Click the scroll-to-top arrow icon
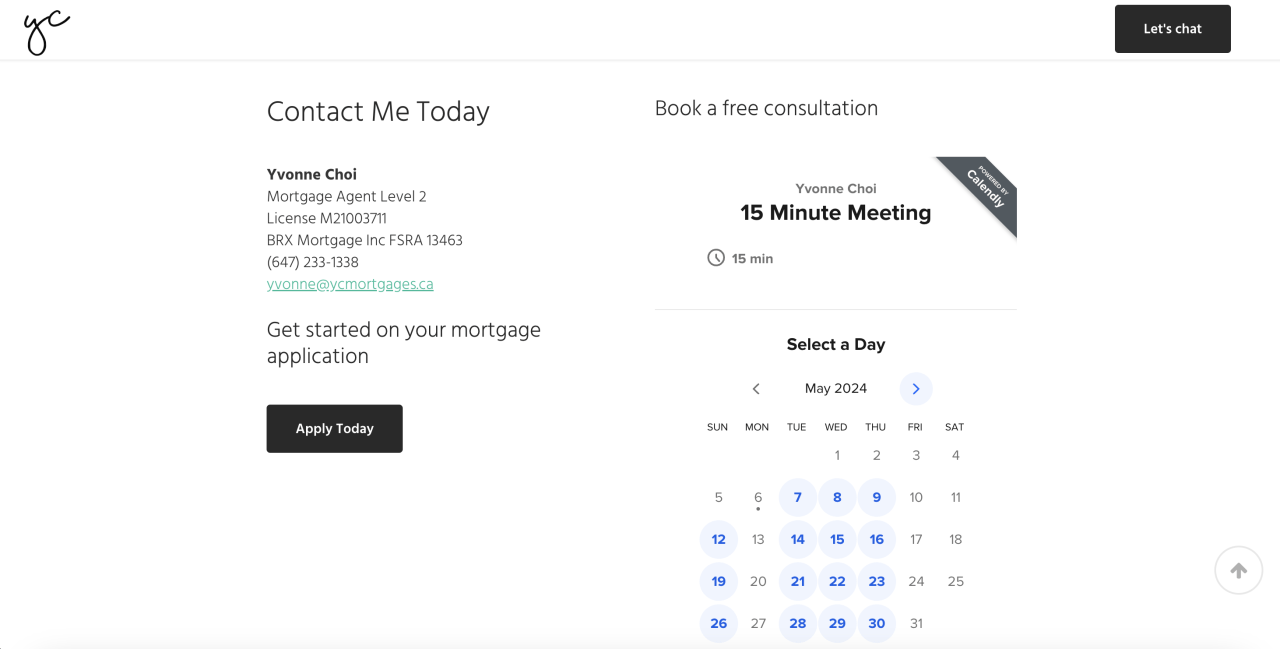This screenshot has width=1280, height=649. (1238, 571)
